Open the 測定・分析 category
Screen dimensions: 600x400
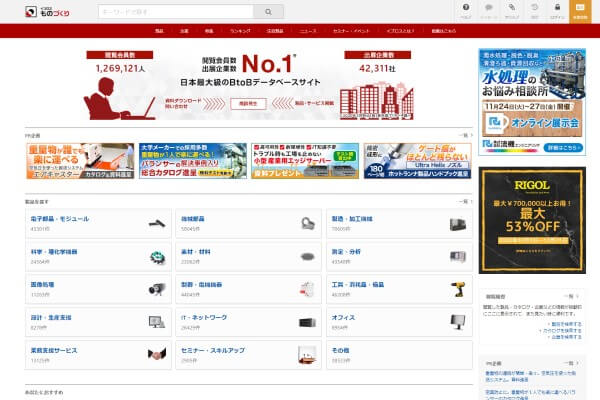click(x=346, y=251)
